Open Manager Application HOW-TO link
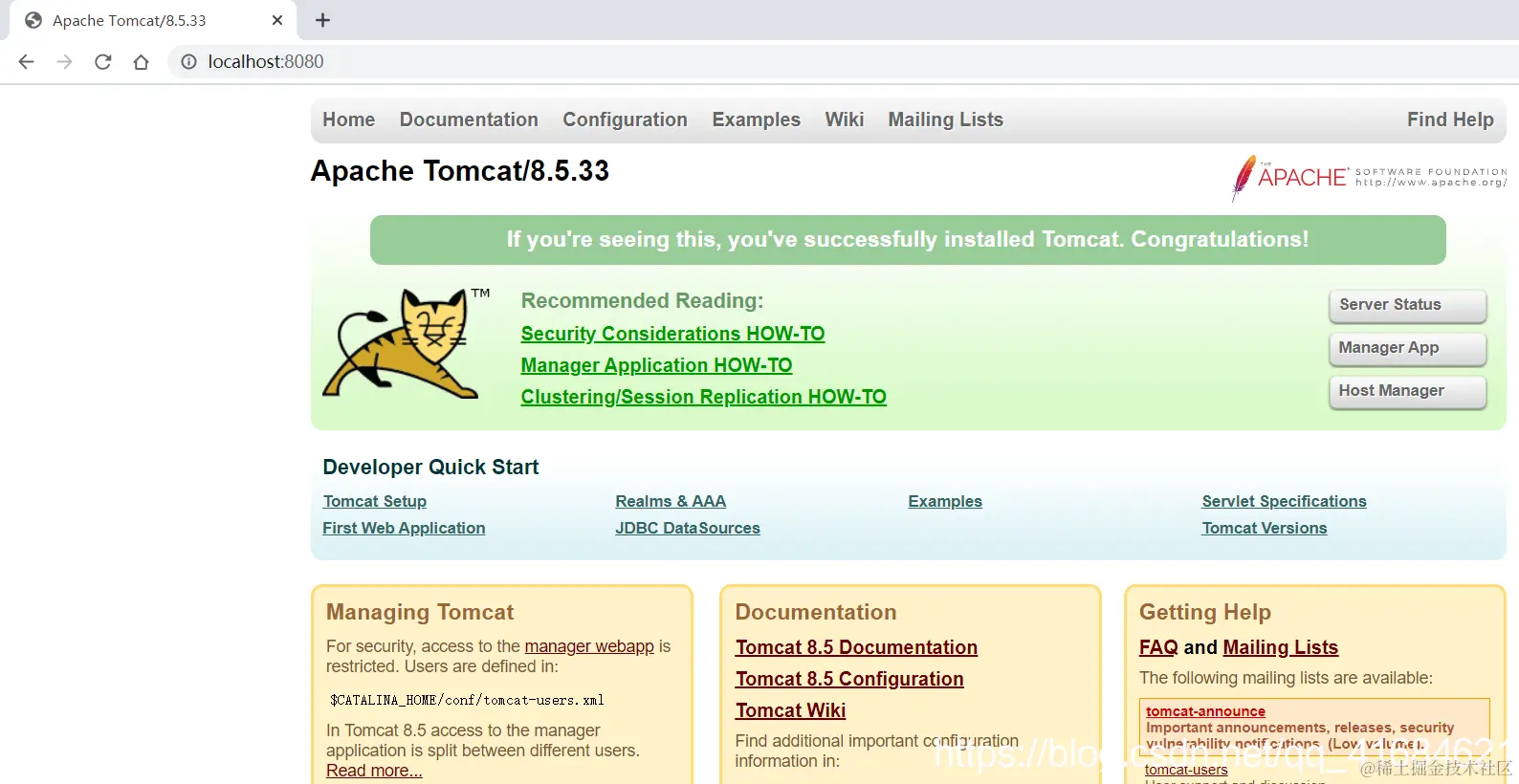 pyautogui.click(x=656, y=365)
